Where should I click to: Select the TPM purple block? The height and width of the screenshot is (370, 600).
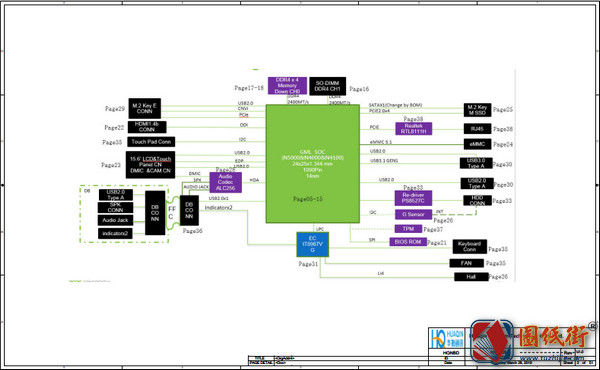(408, 229)
